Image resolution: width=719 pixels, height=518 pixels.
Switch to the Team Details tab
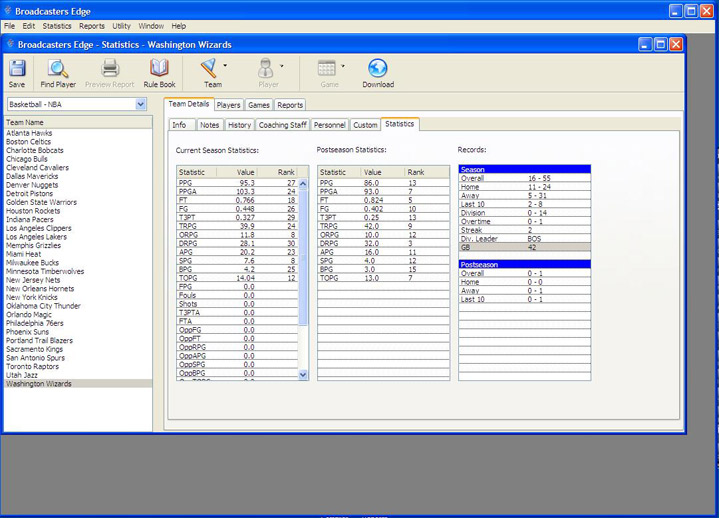click(189, 104)
